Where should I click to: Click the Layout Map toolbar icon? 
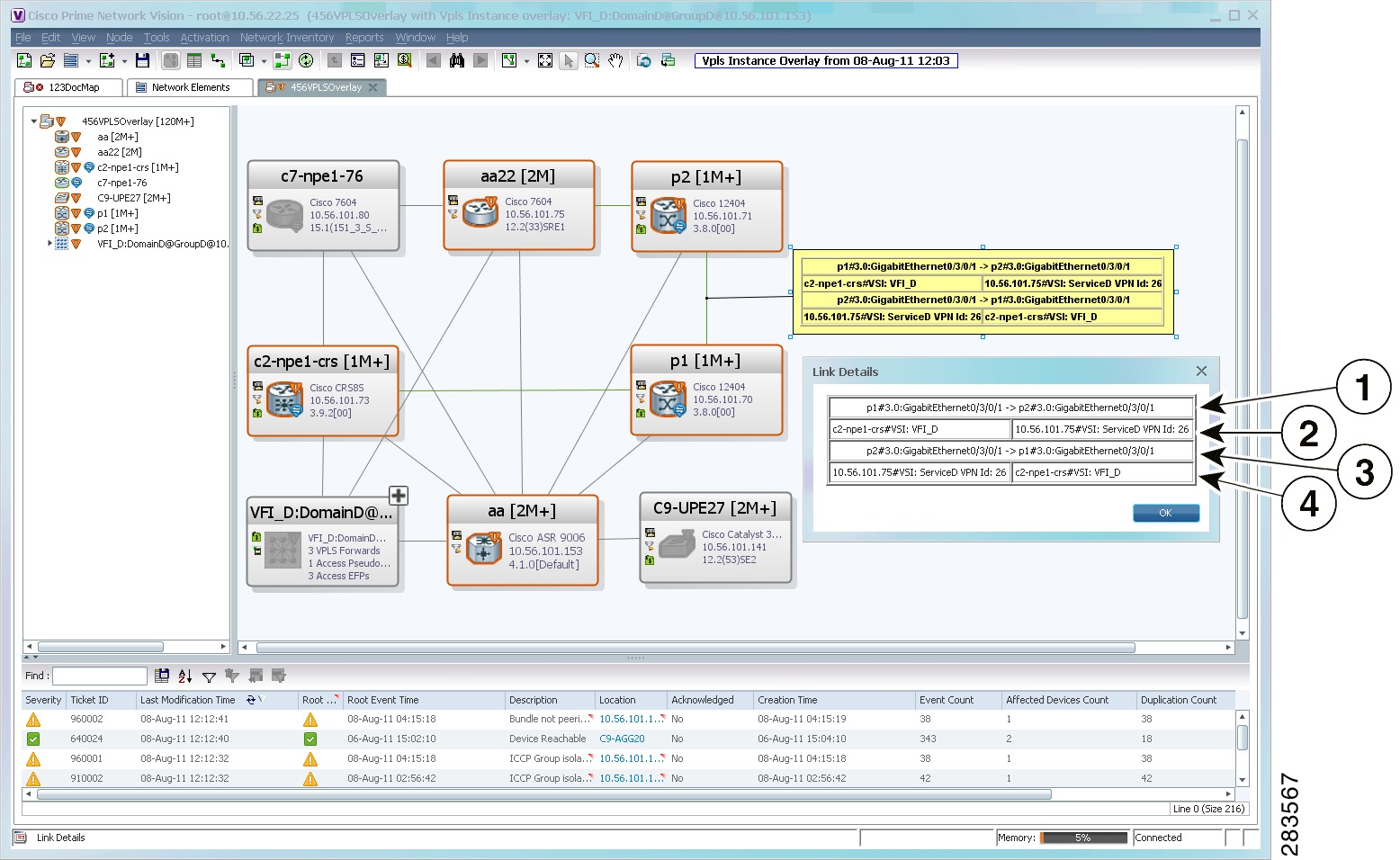click(509, 60)
